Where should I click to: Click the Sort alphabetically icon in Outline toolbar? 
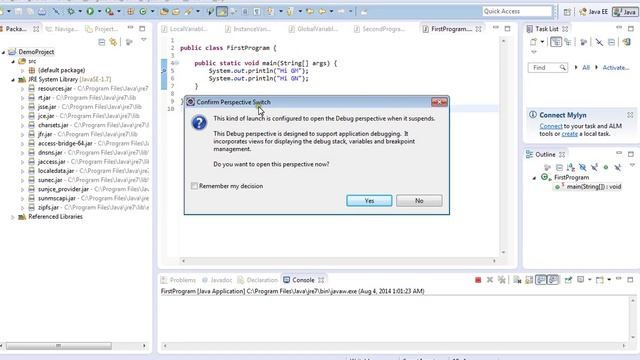tap(571, 167)
